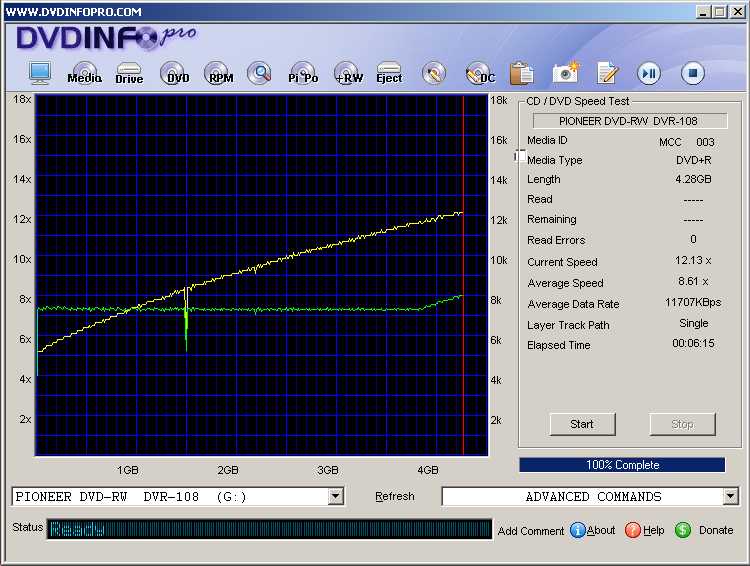Click the 100% Complete progress bar
750x566 pixels.
click(622, 465)
